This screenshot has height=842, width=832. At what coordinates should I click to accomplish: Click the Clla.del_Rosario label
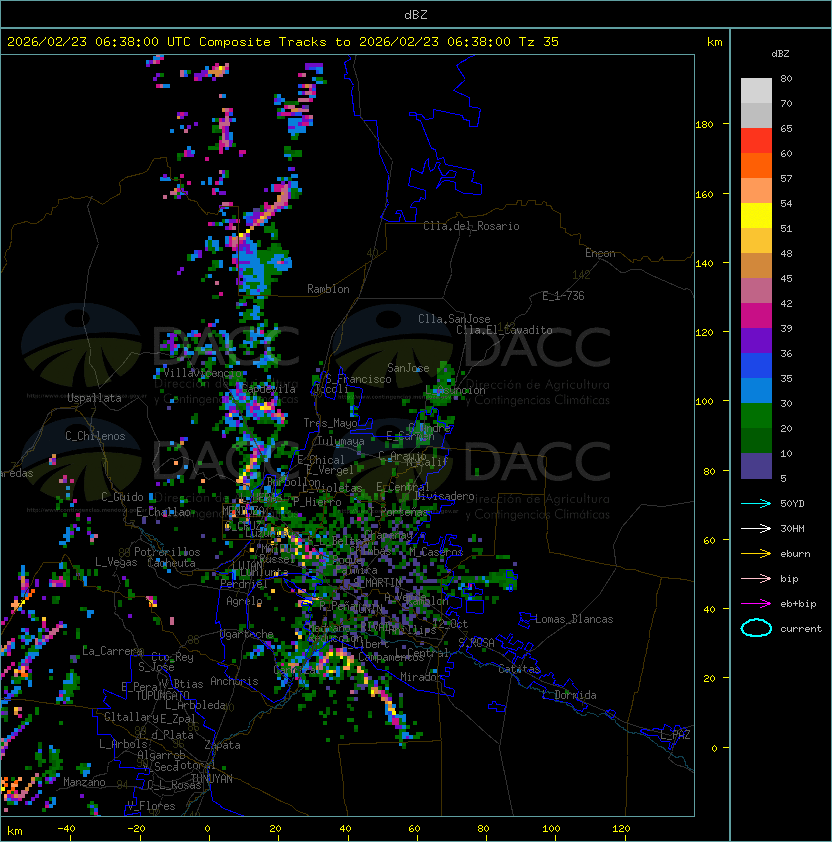click(471, 226)
